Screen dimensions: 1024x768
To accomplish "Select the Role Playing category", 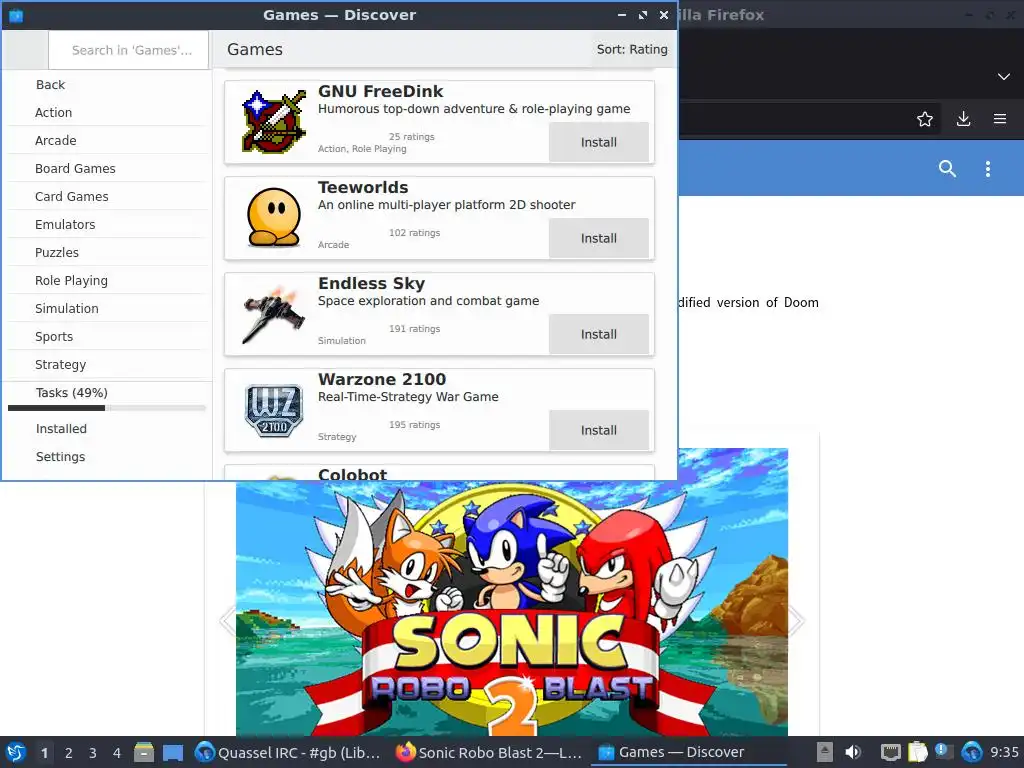I will pos(108,281).
